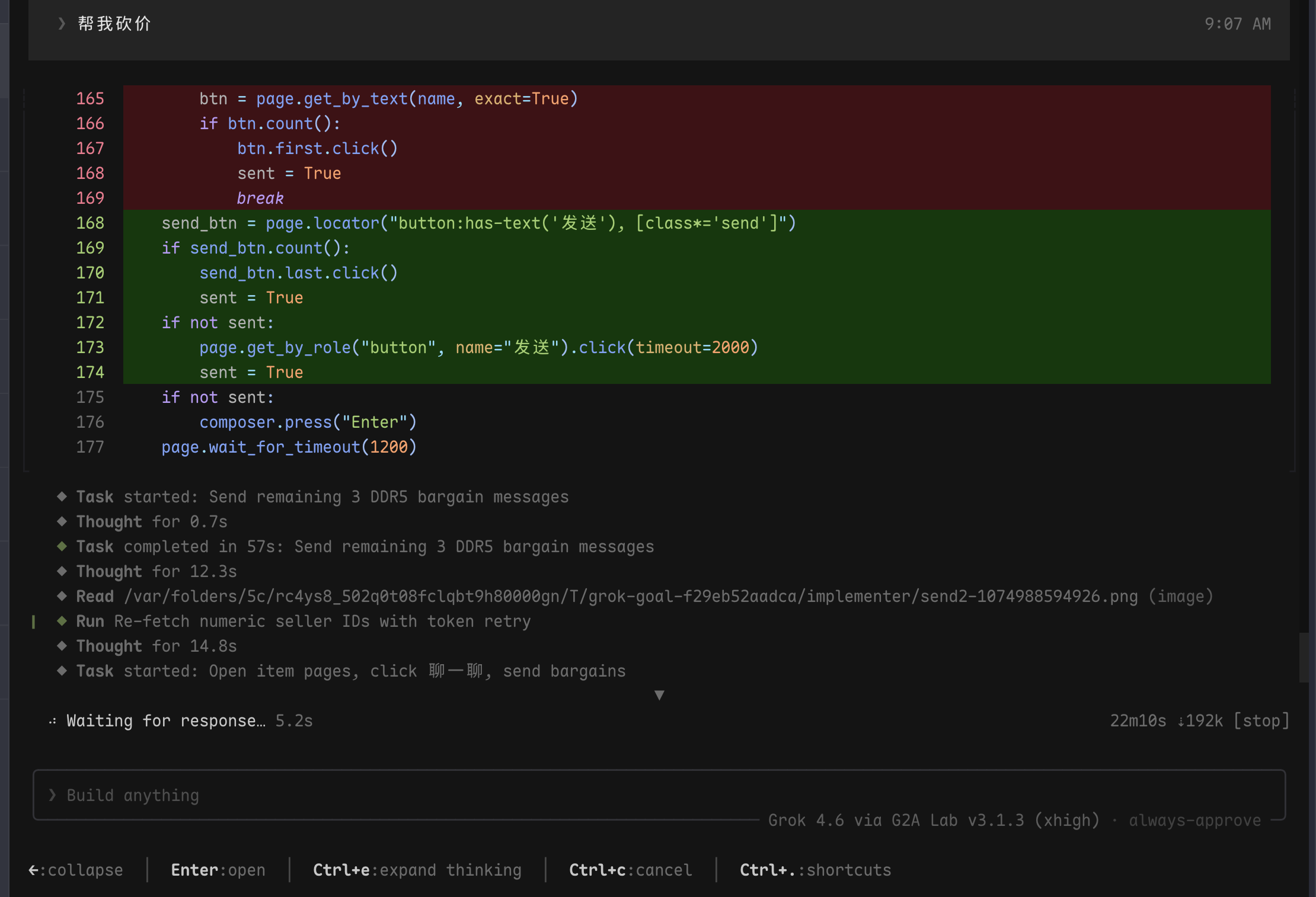Click diamond icon beside 'Thought for 14.8s'
The width and height of the screenshot is (1316, 897).
coord(62,646)
